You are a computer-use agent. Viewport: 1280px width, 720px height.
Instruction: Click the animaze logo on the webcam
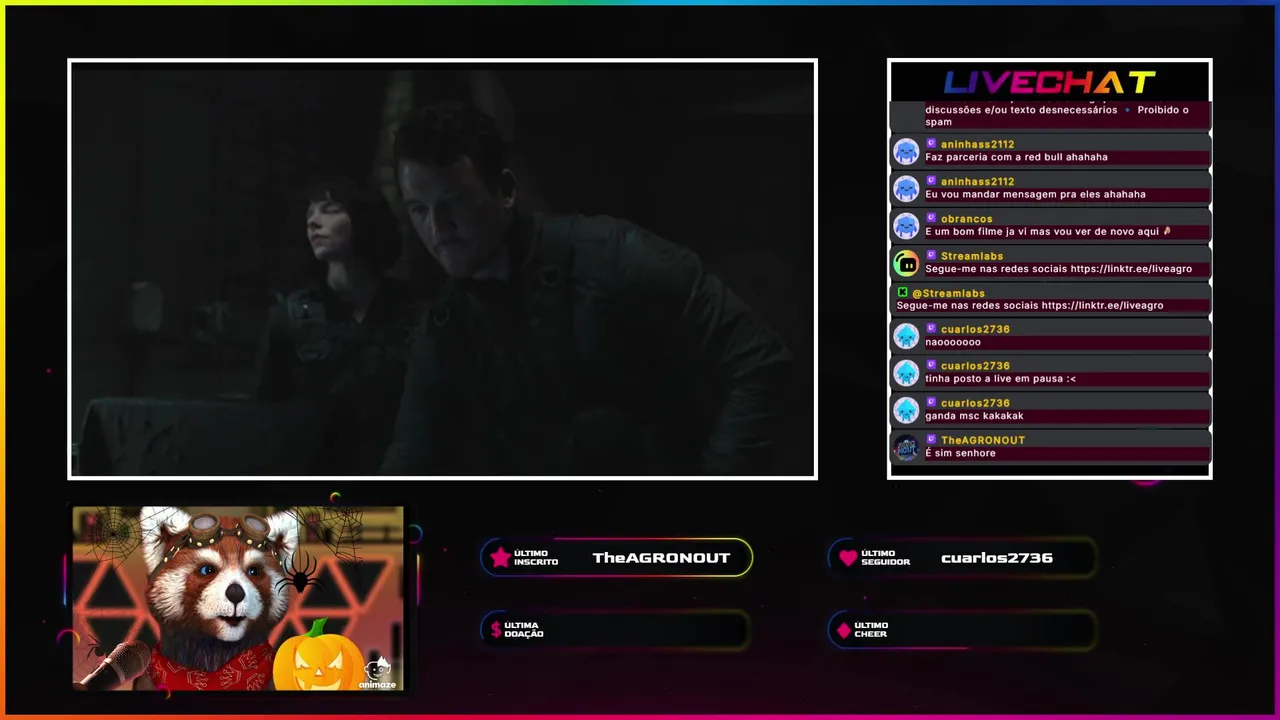[x=378, y=675]
